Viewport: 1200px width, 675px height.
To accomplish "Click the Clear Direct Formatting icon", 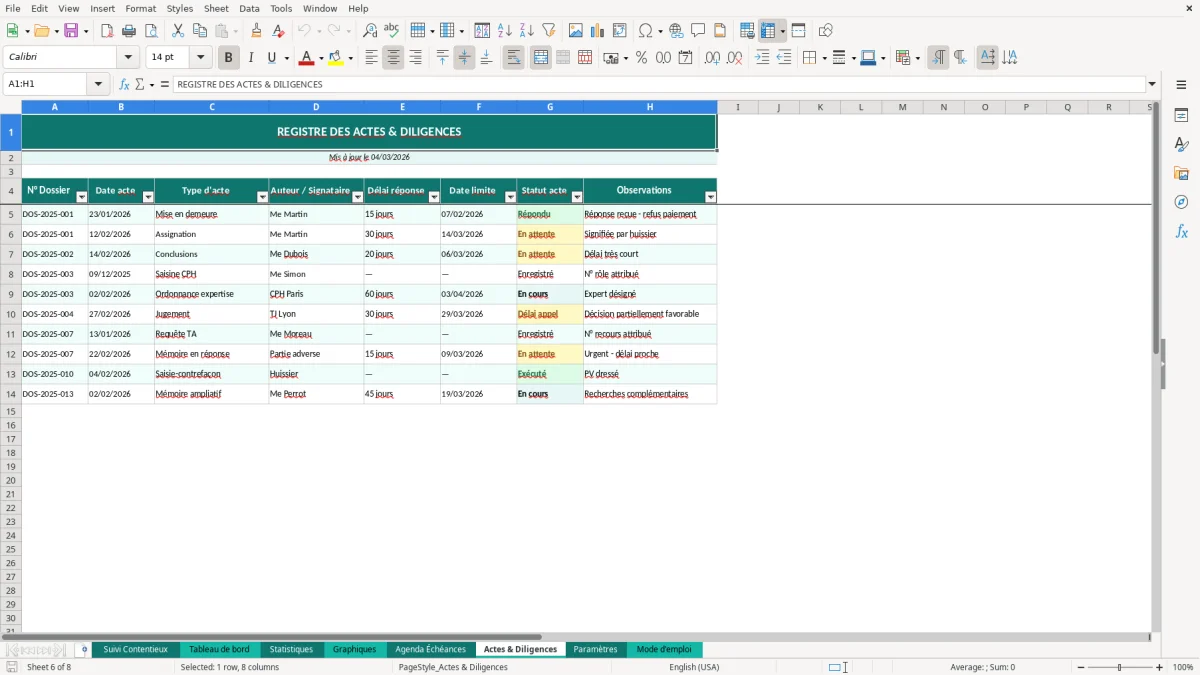I will point(279,31).
